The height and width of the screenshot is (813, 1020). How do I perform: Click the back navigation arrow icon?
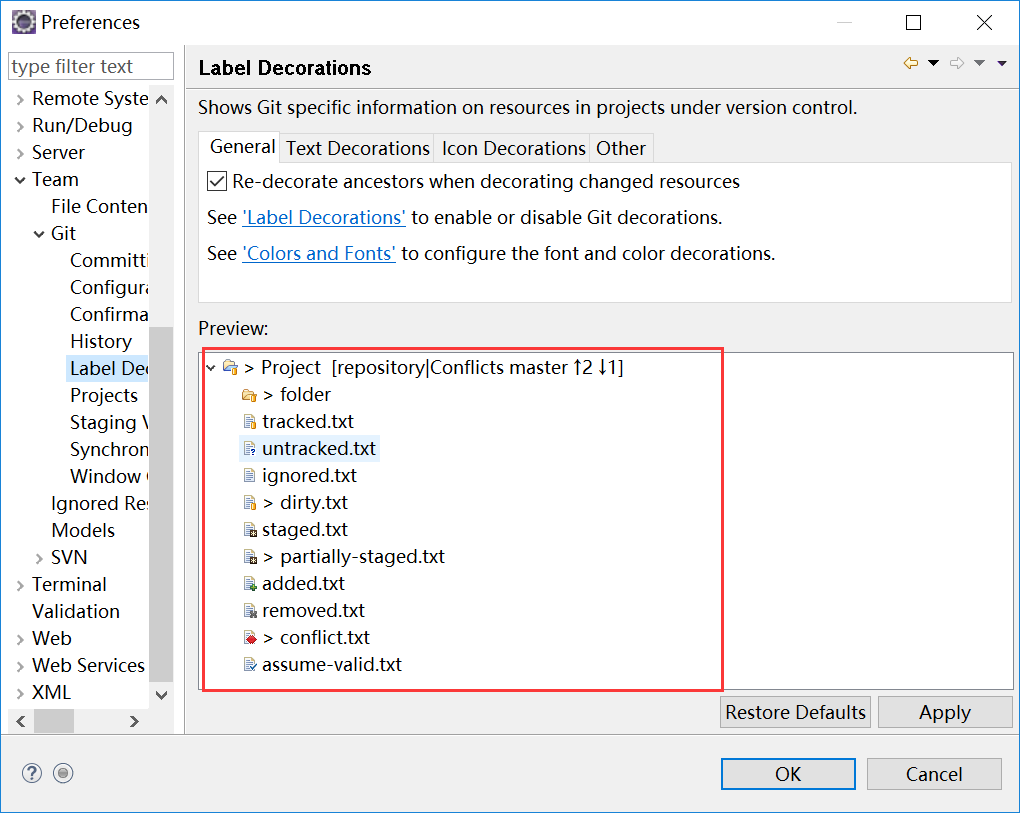pyautogui.click(x=911, y=63)
